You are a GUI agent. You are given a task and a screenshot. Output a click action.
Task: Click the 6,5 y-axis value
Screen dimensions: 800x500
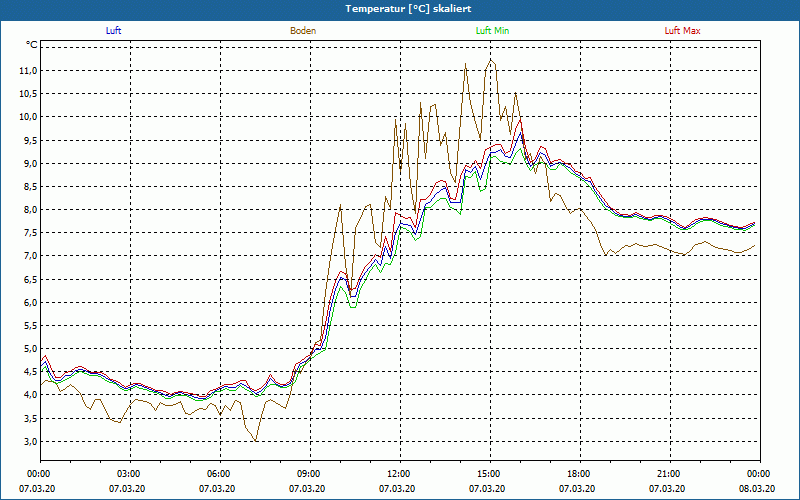(30, 280)
